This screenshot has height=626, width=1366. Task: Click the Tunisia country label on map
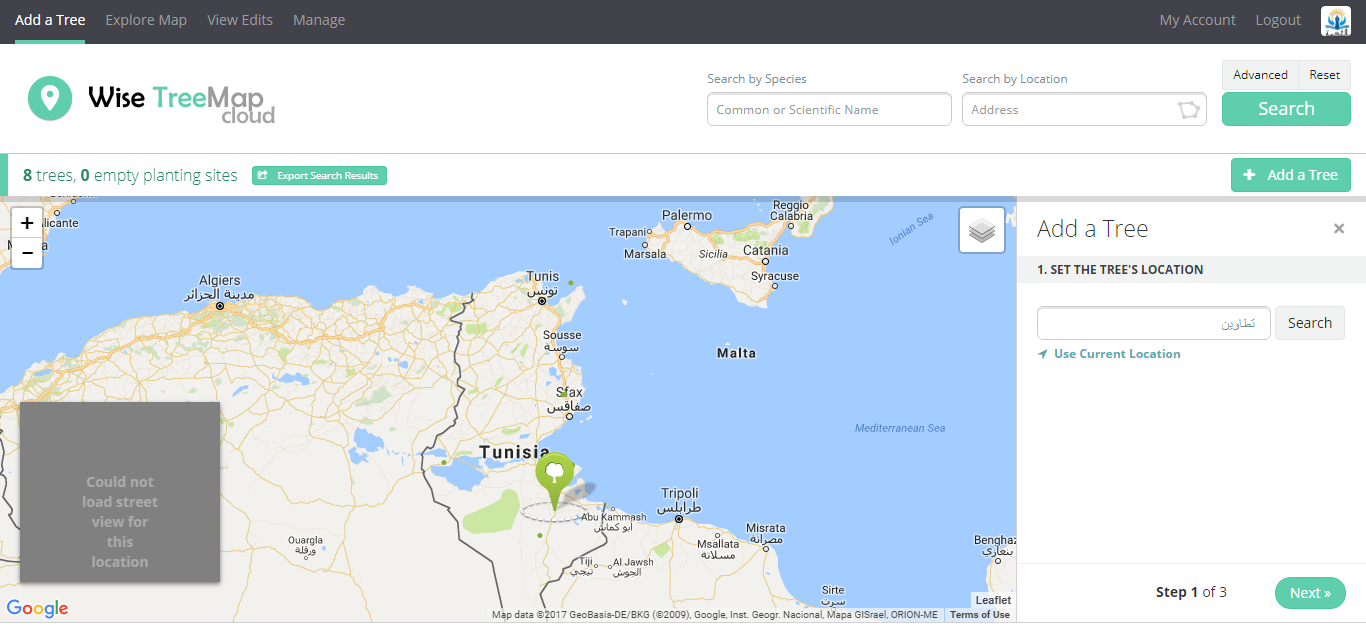point(514,452)
